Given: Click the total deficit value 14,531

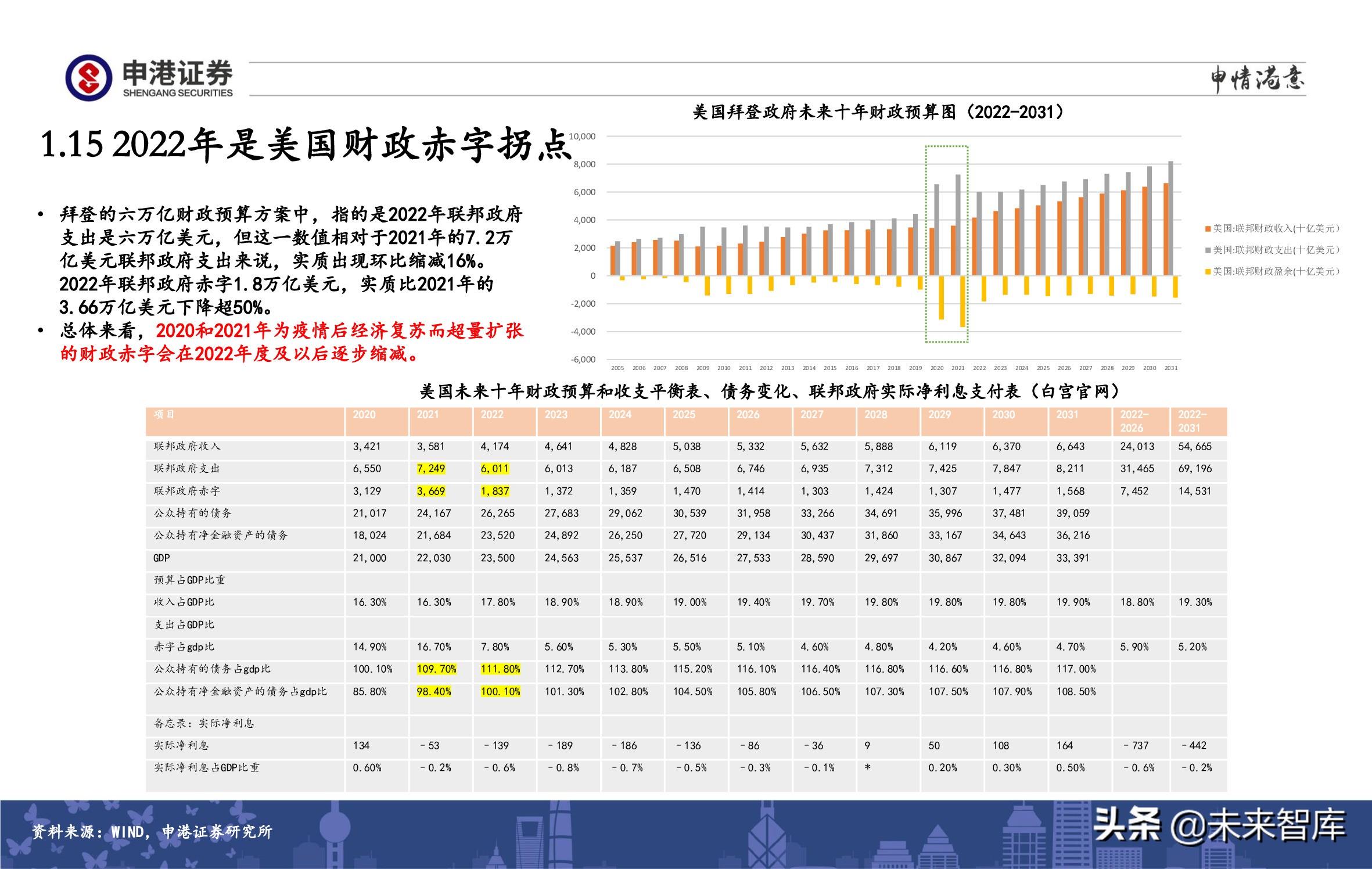Looking at the screenshot, I should tap(1195, 491).
